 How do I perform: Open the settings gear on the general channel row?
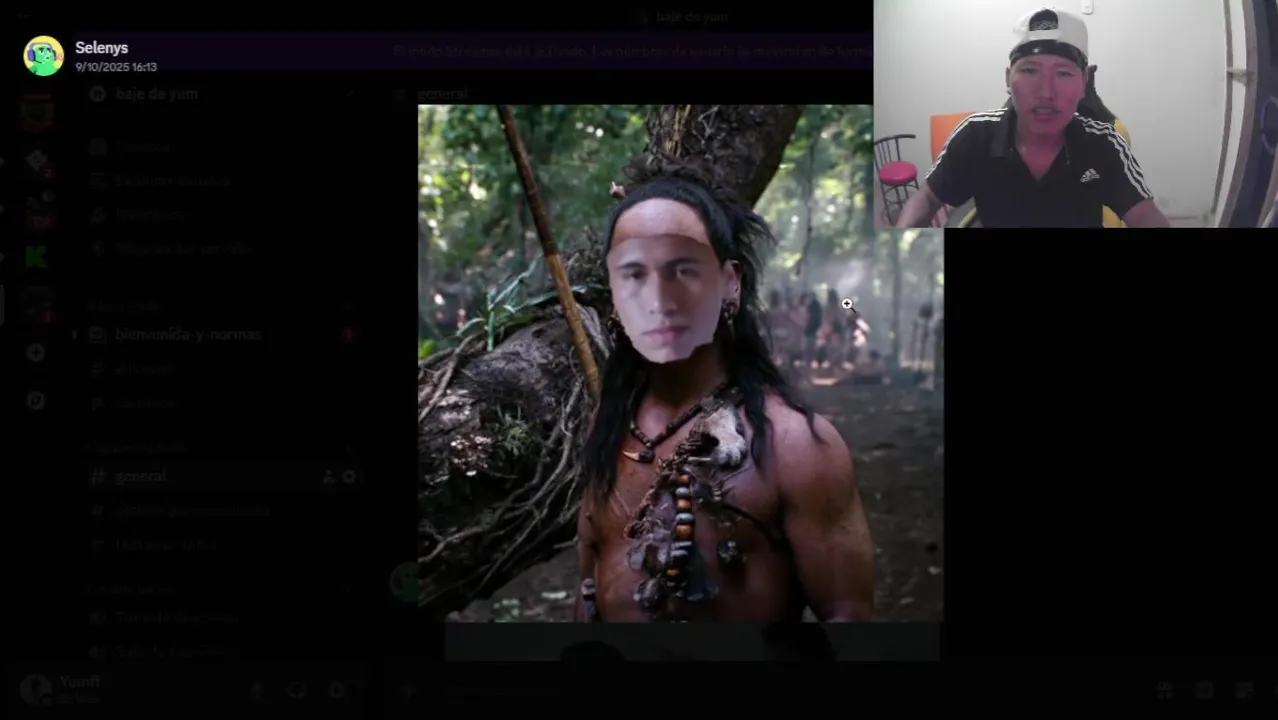349,477
